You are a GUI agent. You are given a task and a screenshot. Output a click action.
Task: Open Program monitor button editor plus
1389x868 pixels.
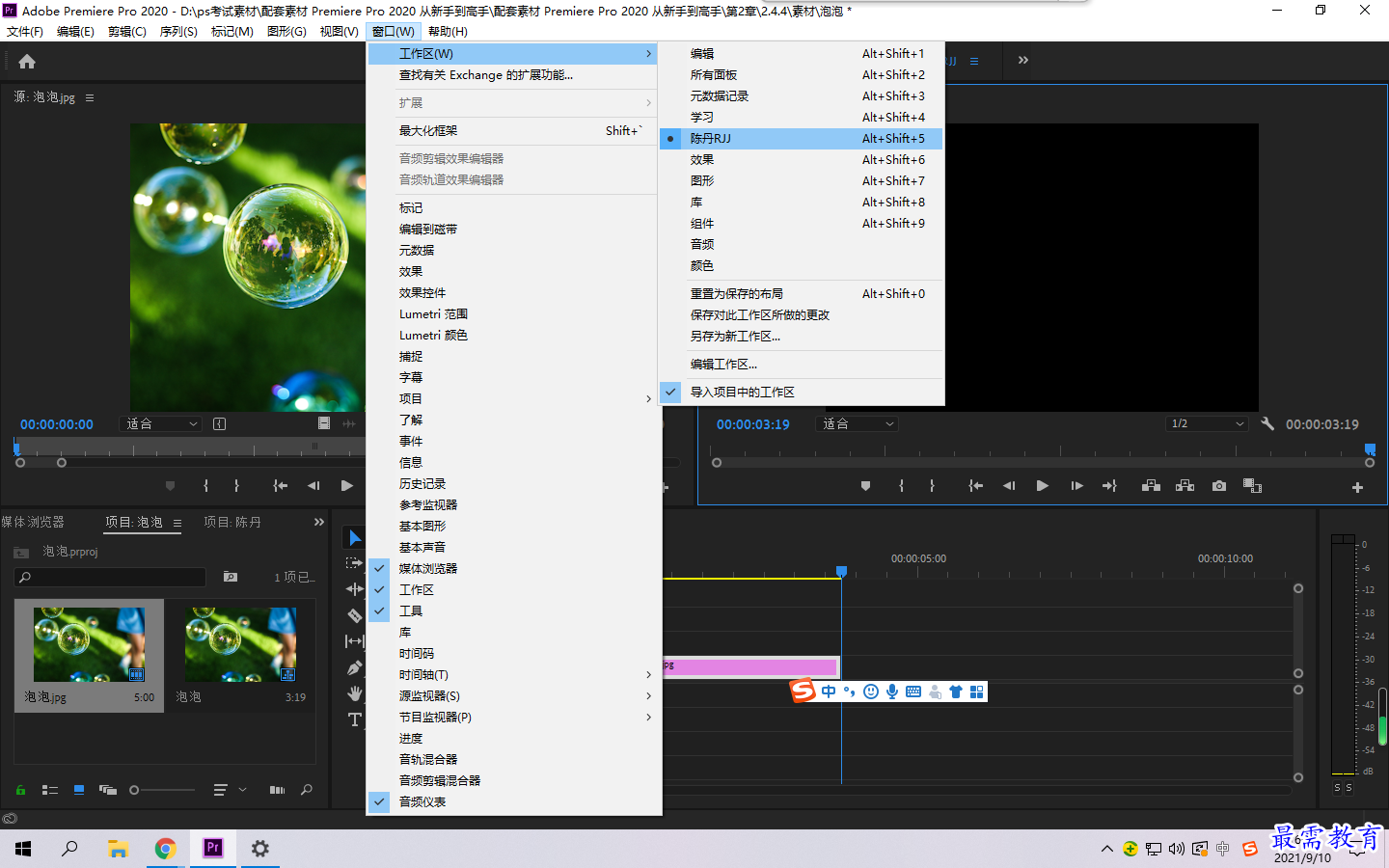click(x=1357, y=488)
